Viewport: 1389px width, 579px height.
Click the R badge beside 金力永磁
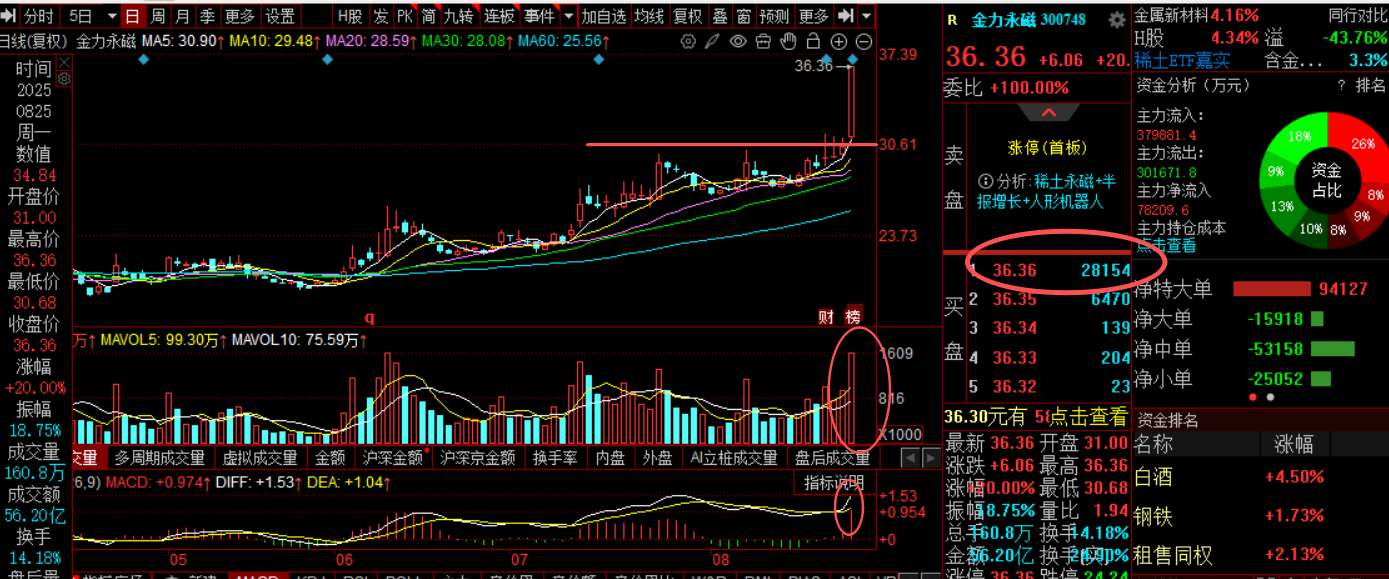953,20
